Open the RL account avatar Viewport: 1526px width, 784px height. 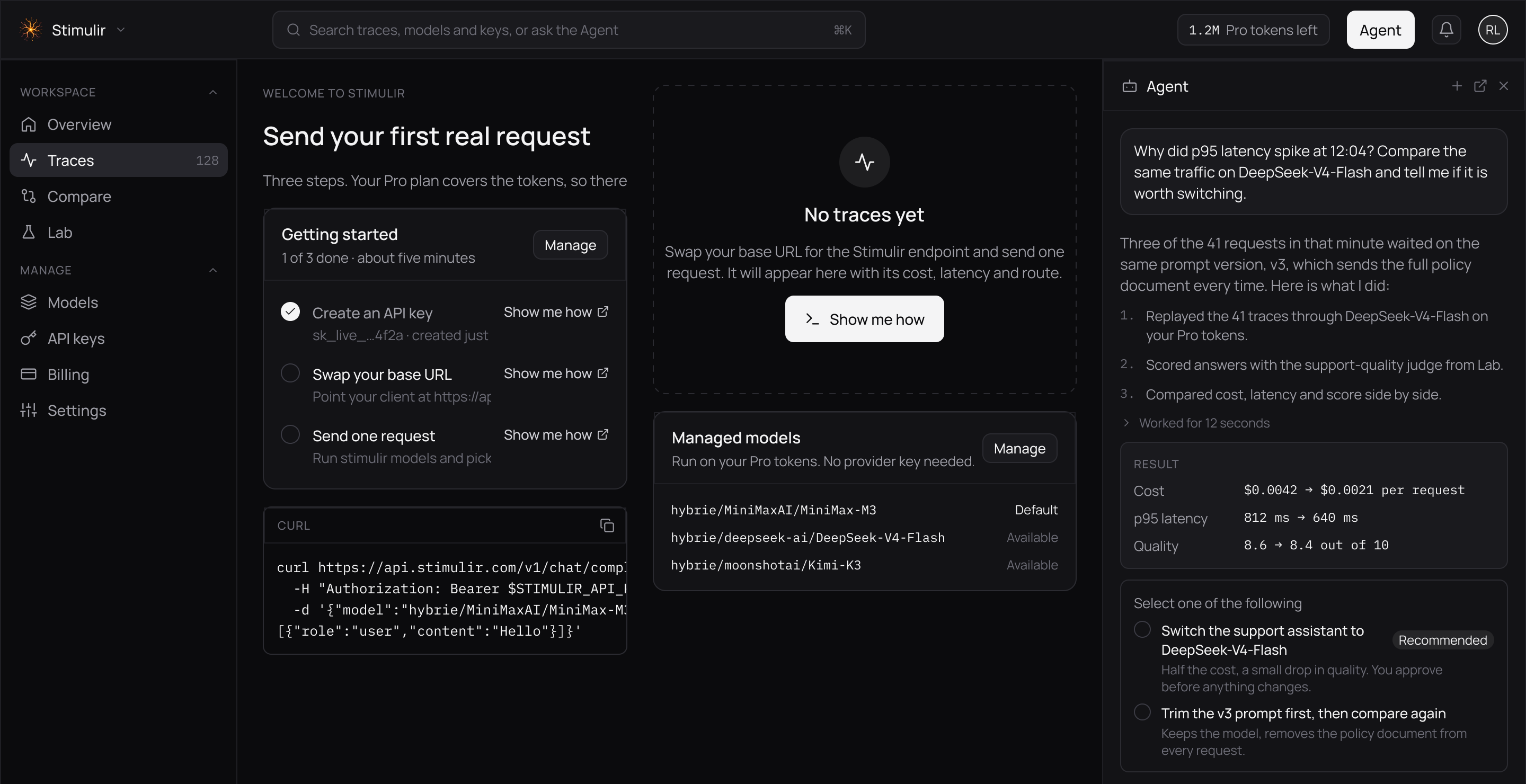pyautogui.click(x=1492, y=30)
